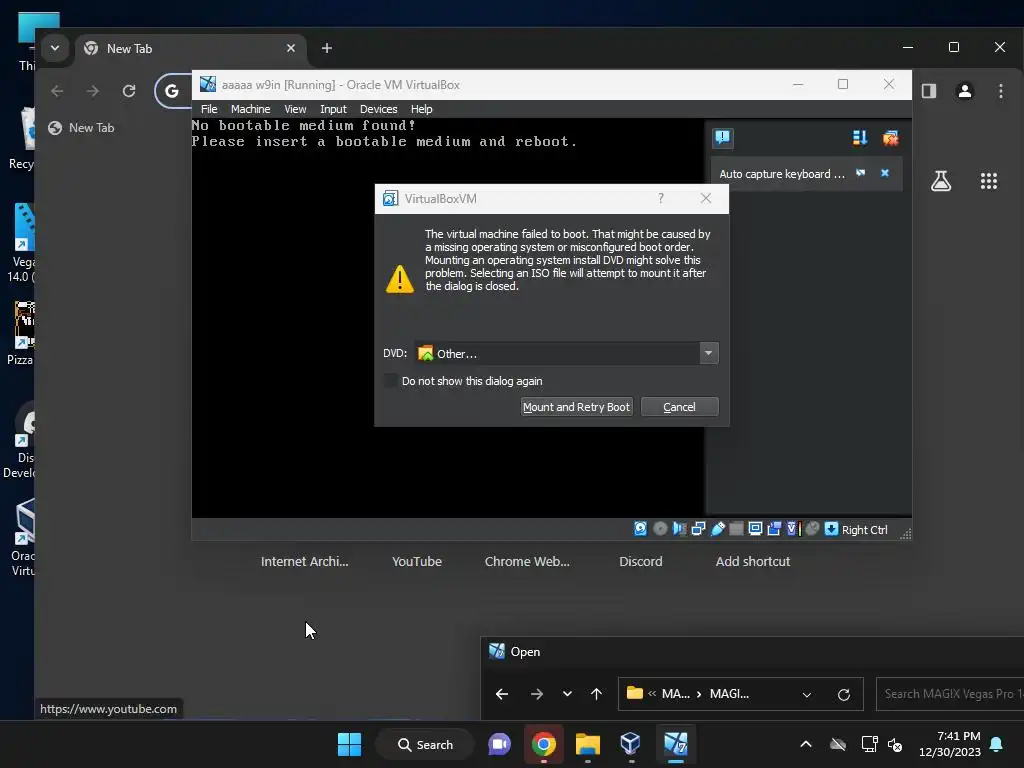Click the shared folders status icon
This screenshot has height=768, width=1024.
coord(736,529)
